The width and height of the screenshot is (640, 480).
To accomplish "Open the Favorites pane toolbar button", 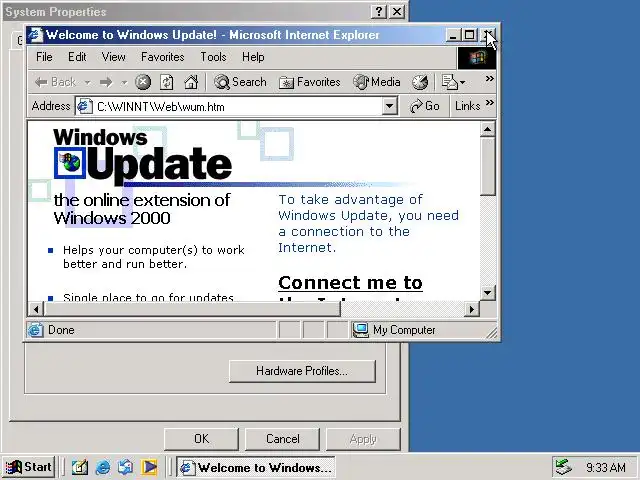I will (309, 82).
